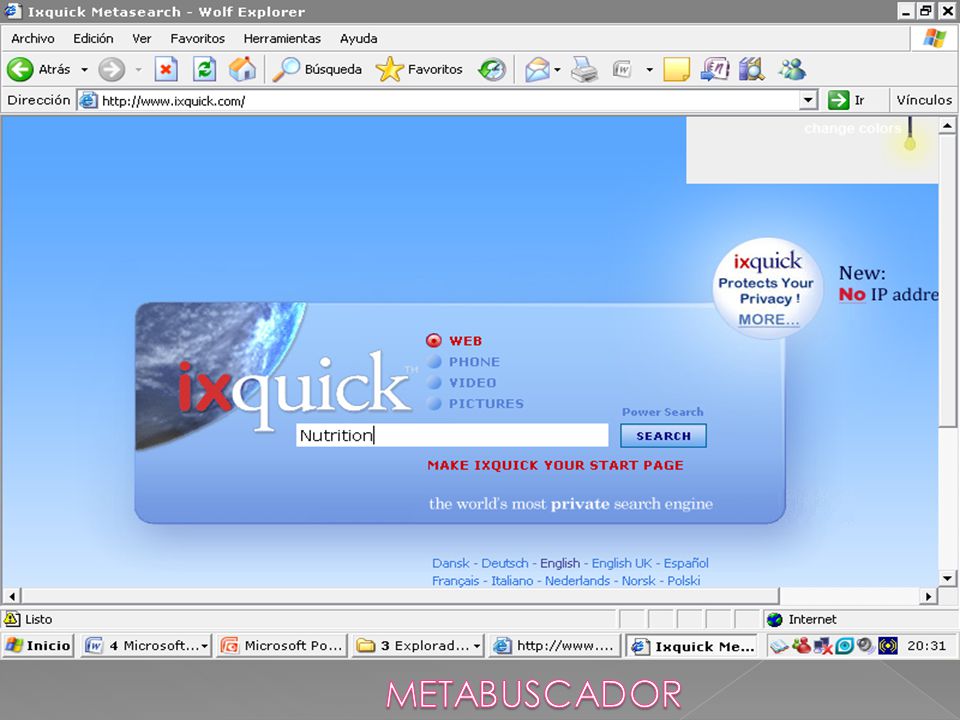Expand the edit-with dropdown arrow
Image resolution: width=960 pixels, height=720 pixels.
pyautogui.click(x=649, y=70)
